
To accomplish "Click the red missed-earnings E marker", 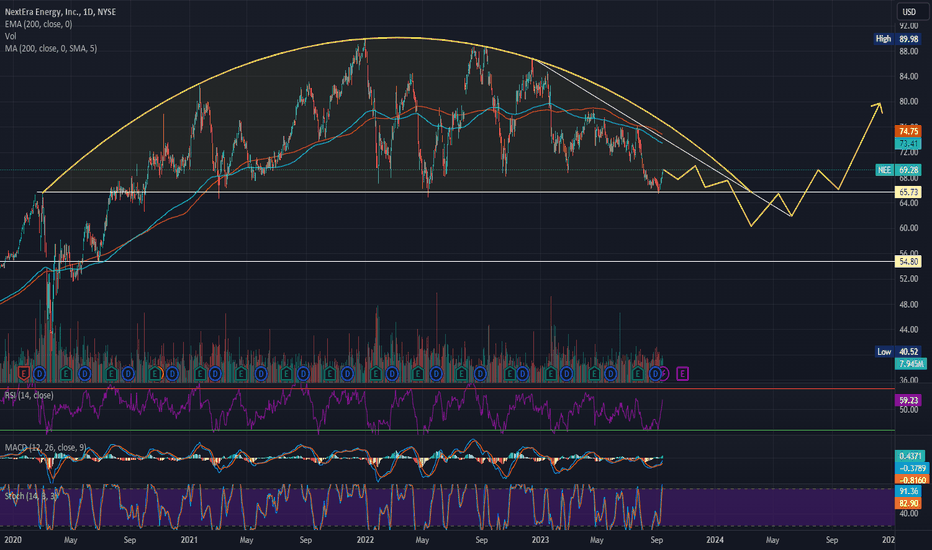I will click(23, 373).
